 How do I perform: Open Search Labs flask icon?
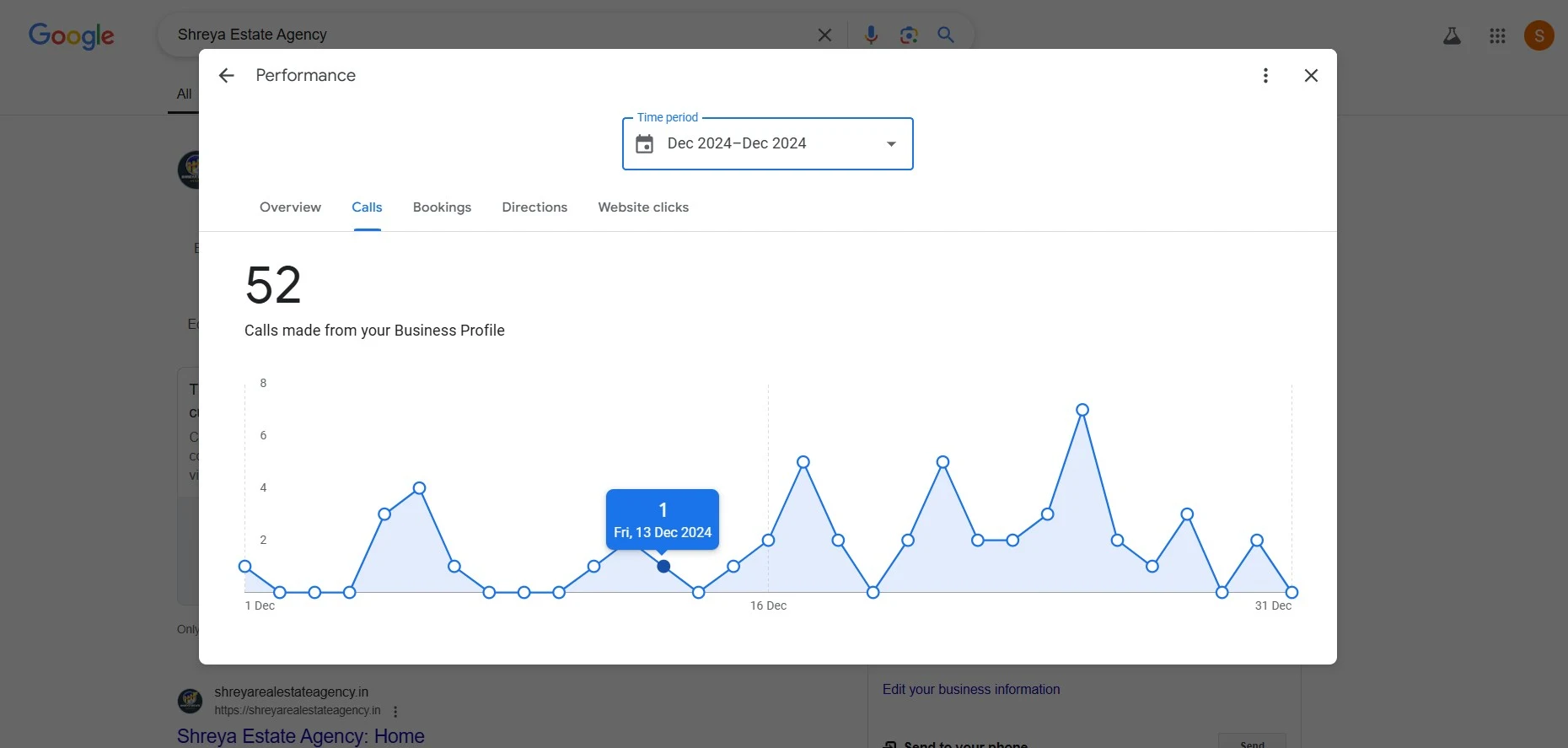pyautogui.click(x=1452, y=35)
